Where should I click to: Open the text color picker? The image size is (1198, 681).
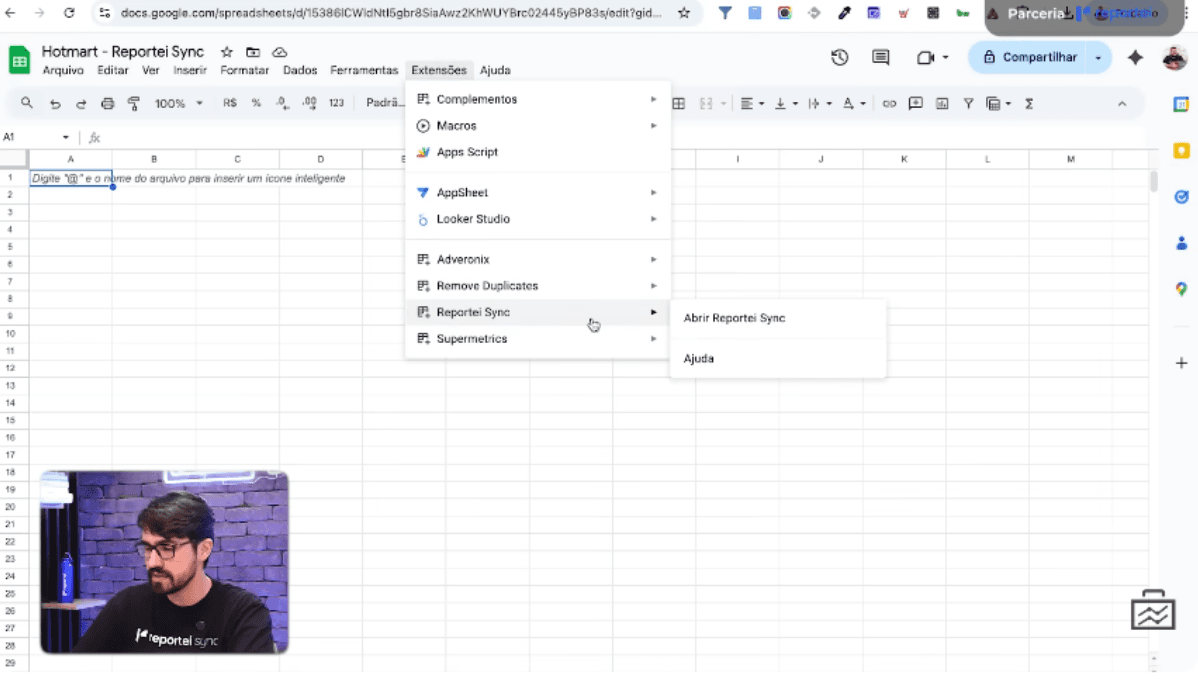click(x=849, y=103)
